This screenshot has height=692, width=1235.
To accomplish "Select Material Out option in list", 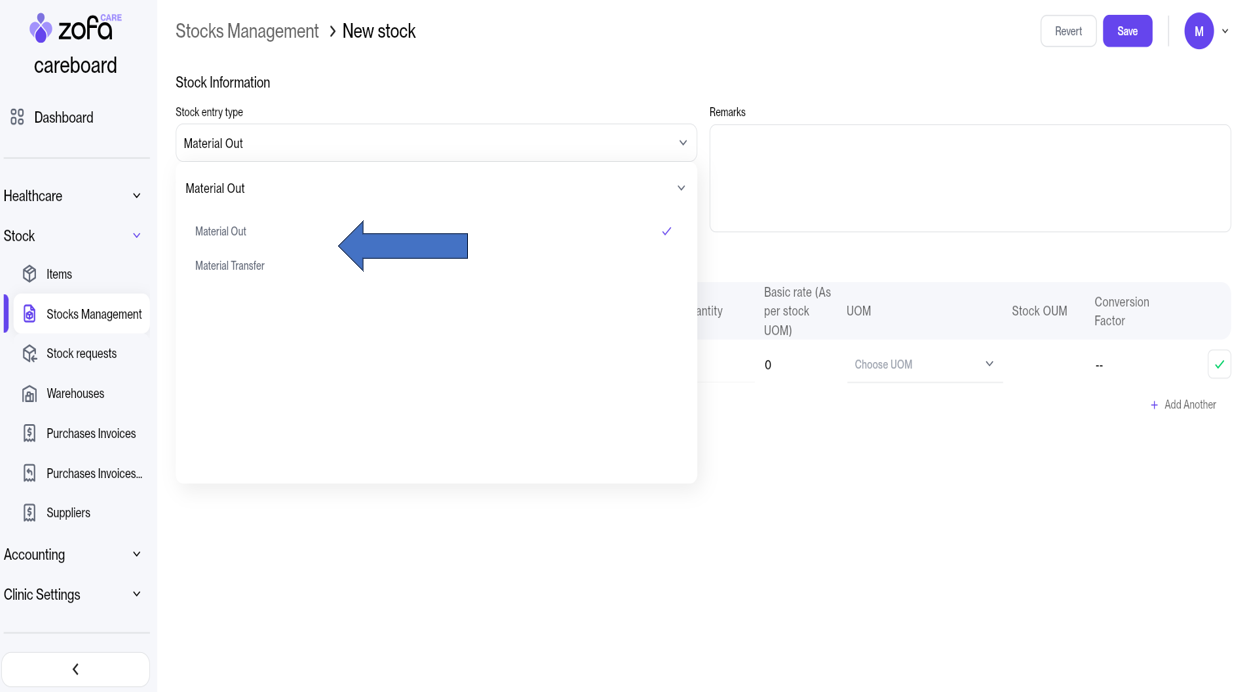I will coord(221,232).
